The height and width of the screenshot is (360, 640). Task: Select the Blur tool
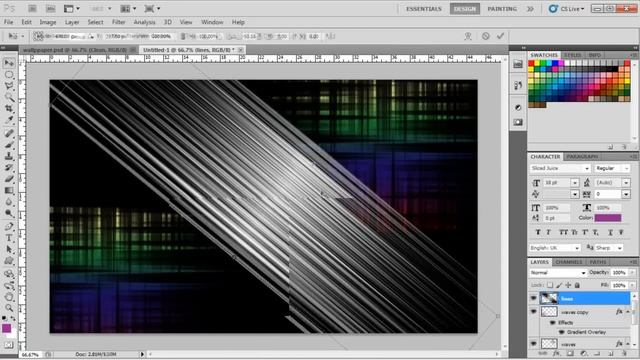(x=9, y=202)
